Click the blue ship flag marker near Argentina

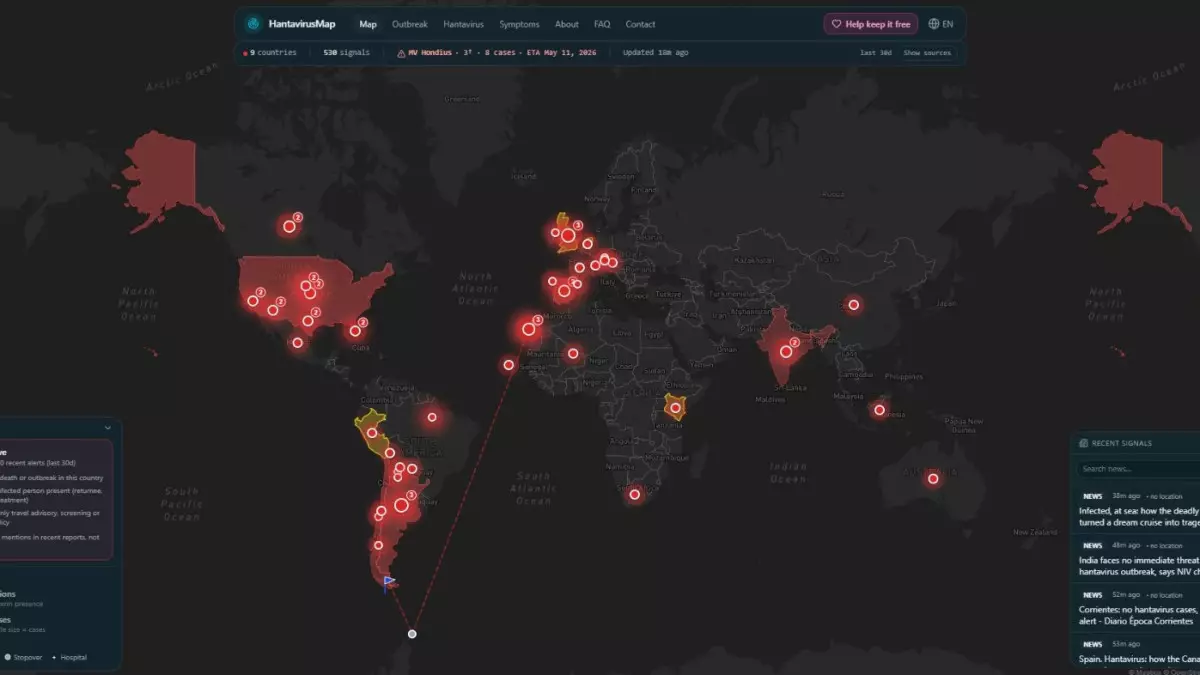[389, 582]
